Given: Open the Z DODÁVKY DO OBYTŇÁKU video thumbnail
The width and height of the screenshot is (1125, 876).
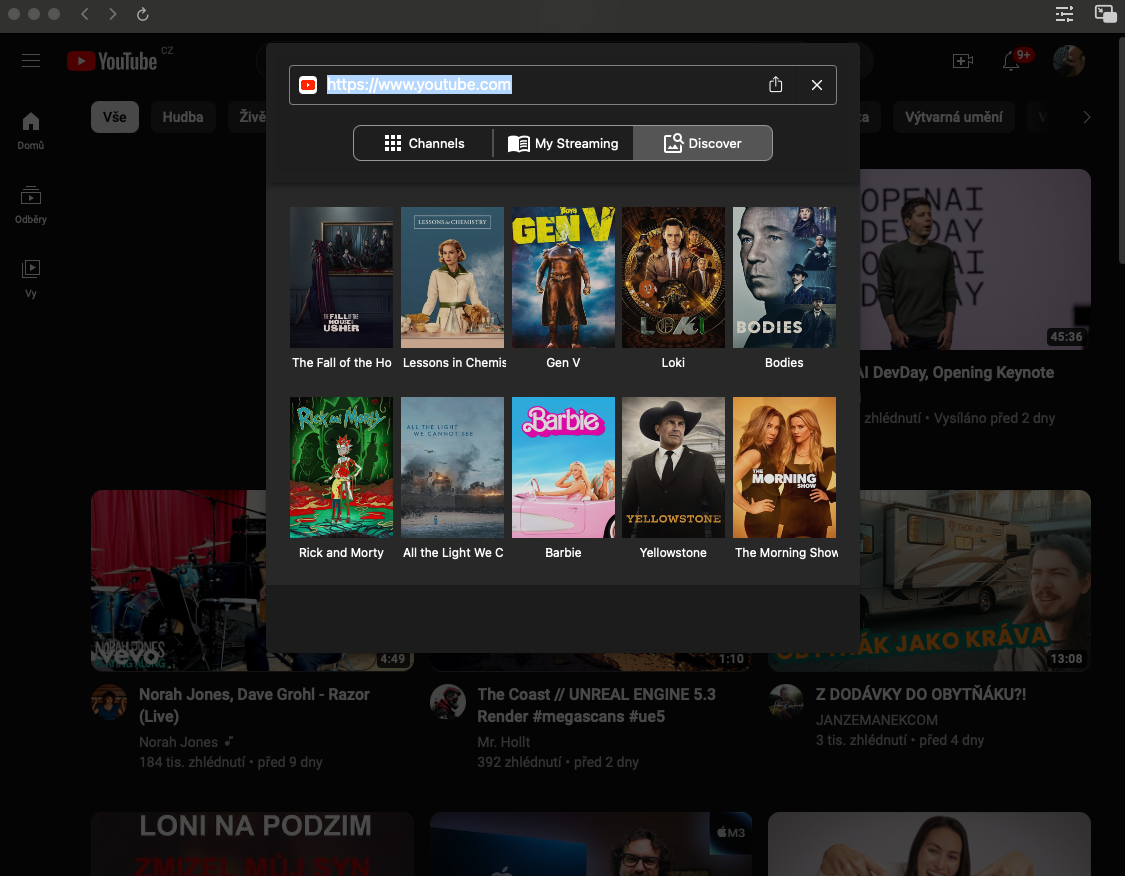Looking at the screenshot, I should point(975,580).
